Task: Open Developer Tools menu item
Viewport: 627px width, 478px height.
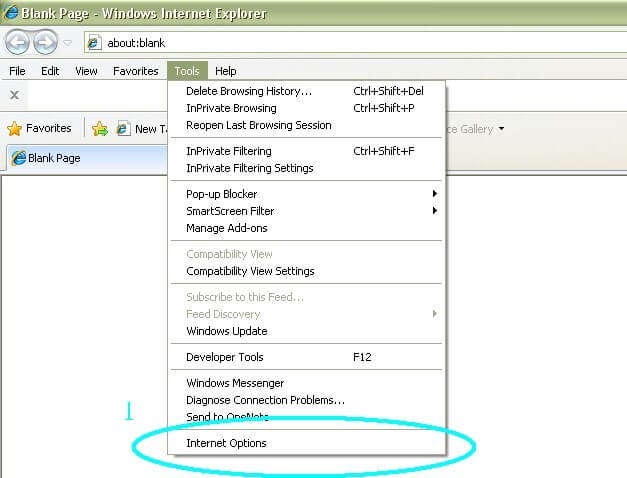Action: [x=306, y=357]
